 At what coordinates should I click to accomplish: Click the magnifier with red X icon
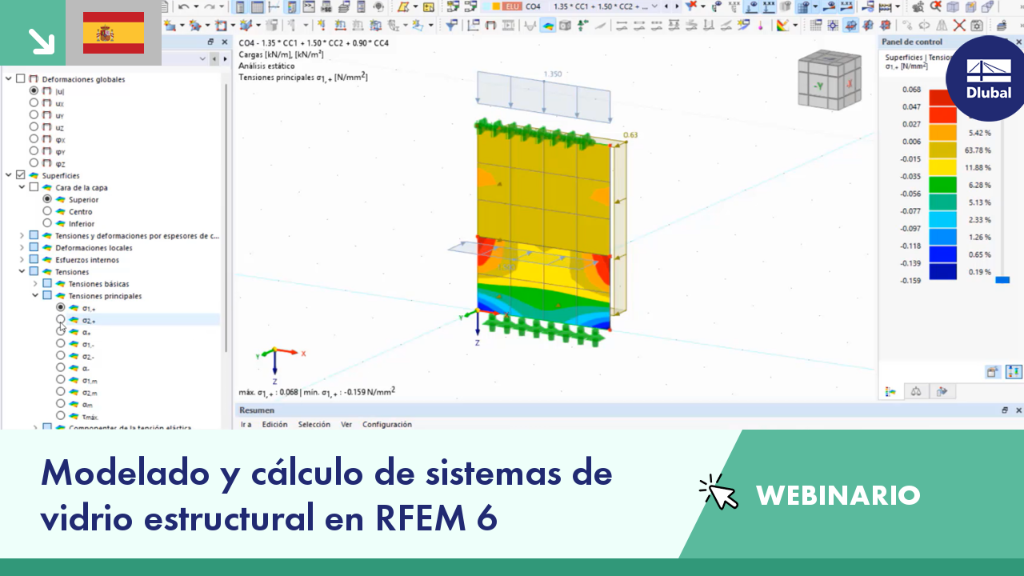(x=935, y=7)
